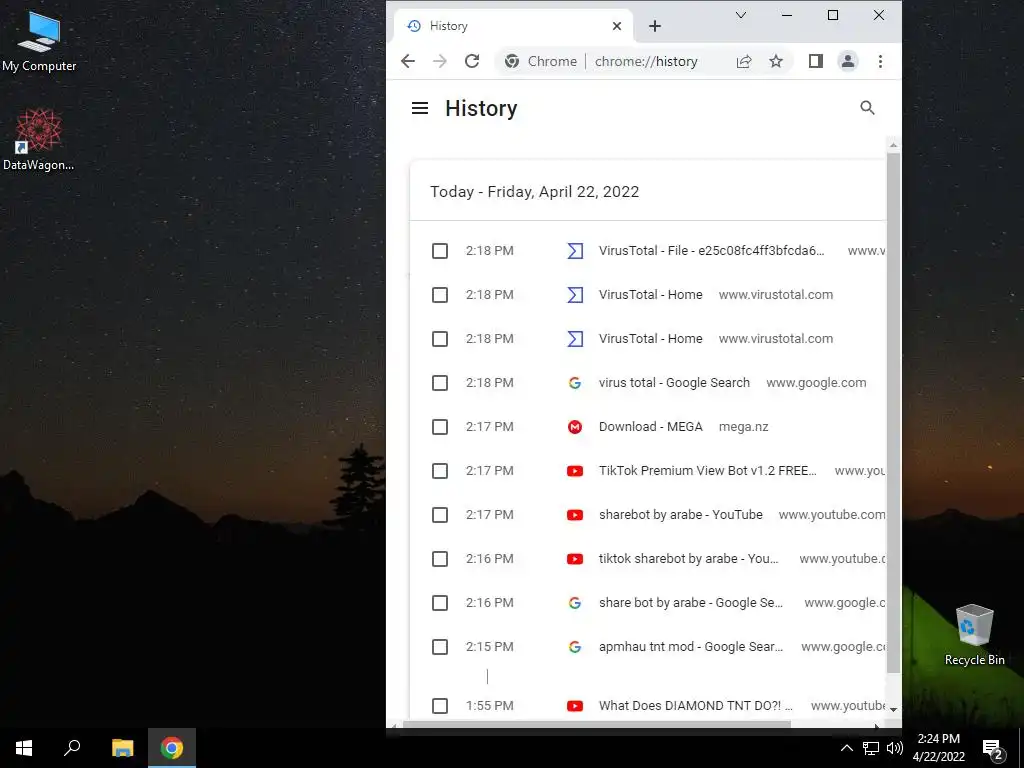The width and height of the screenshot is (1024, 768).
Task: Check the DIAMOND TNT entry checkbox
Action: tap(440, 706)
